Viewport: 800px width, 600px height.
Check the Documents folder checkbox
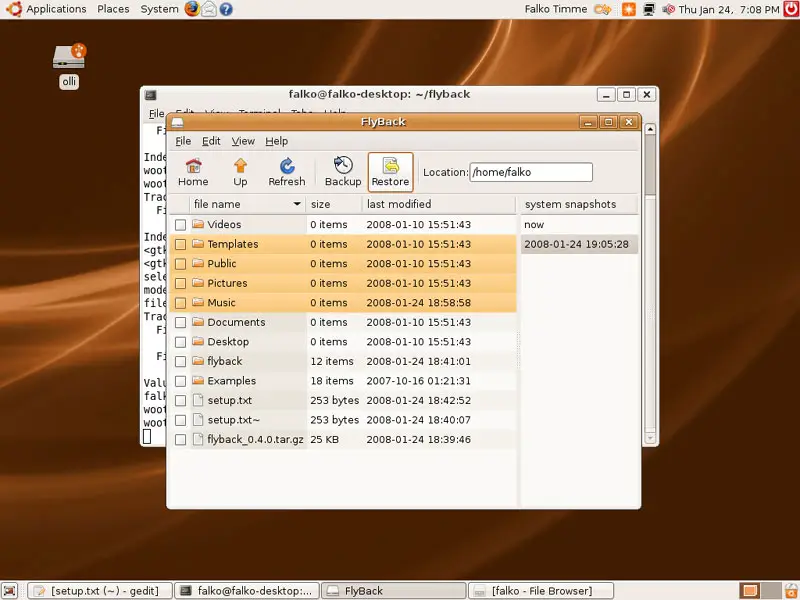click(180, 322)
